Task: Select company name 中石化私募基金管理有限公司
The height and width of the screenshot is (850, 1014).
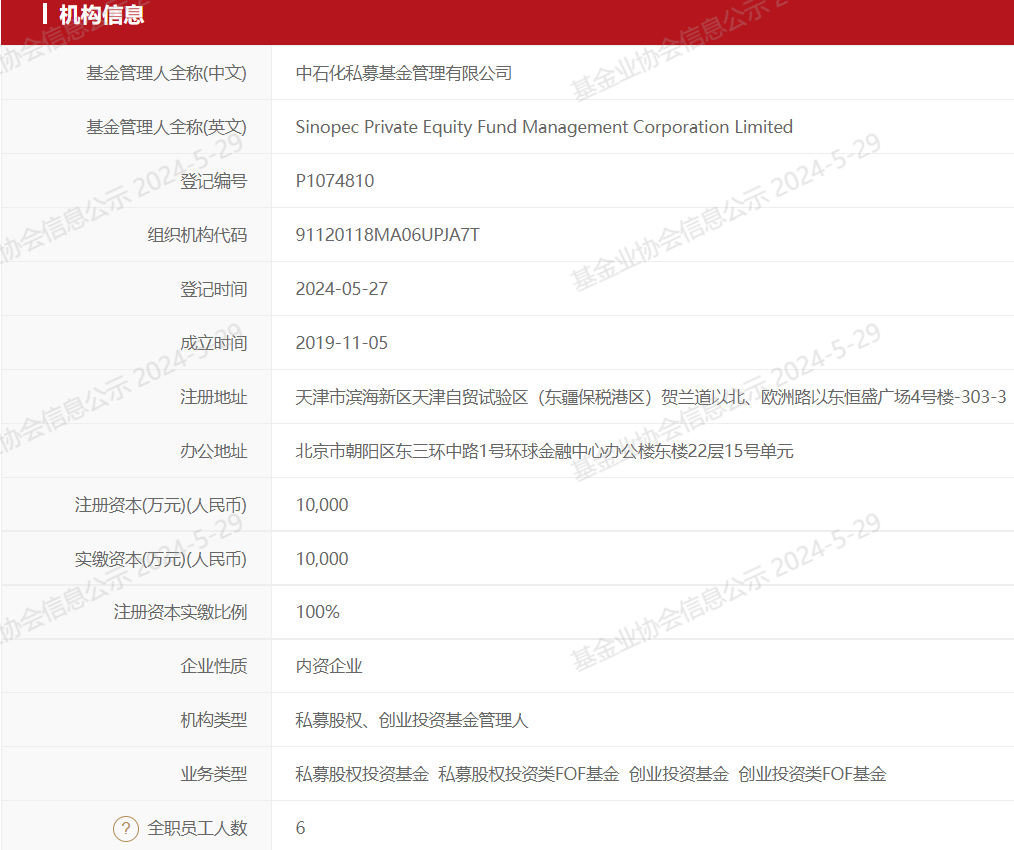Action: click(x=404, y=73)
